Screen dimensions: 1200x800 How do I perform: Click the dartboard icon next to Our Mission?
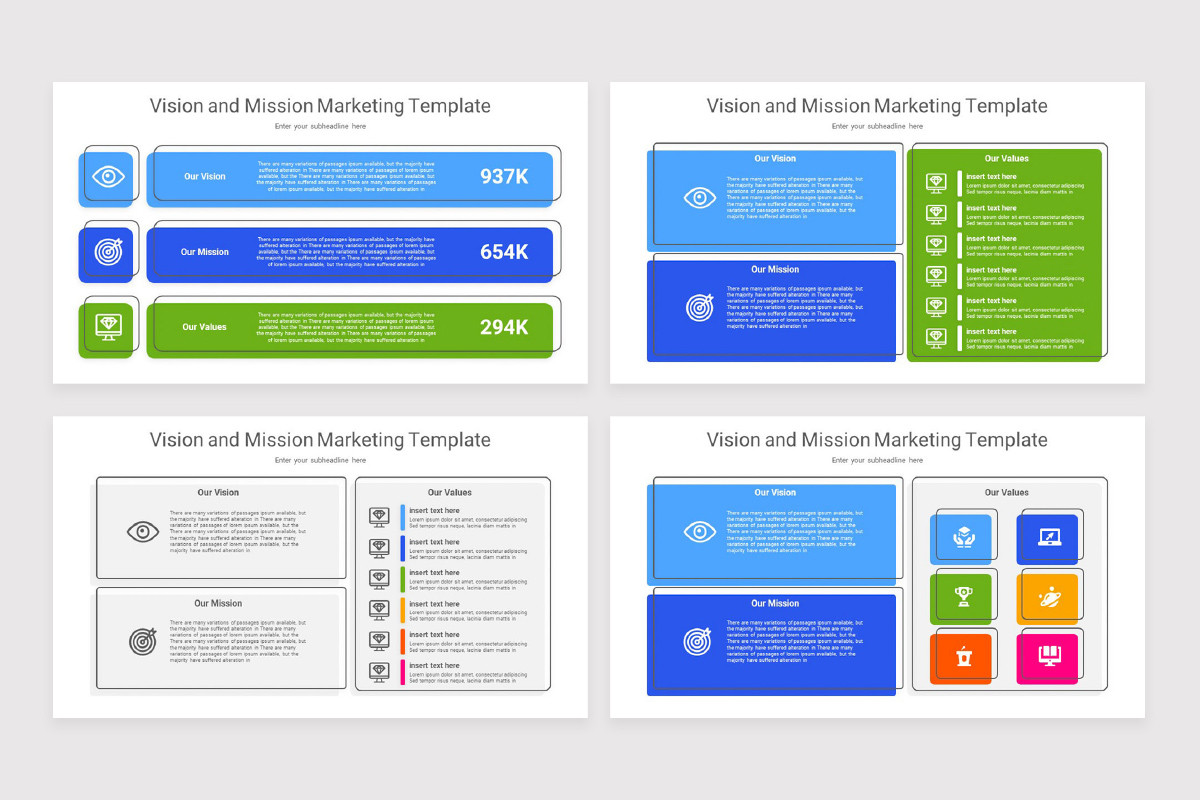pyautogui.click(x=108, y=251)
